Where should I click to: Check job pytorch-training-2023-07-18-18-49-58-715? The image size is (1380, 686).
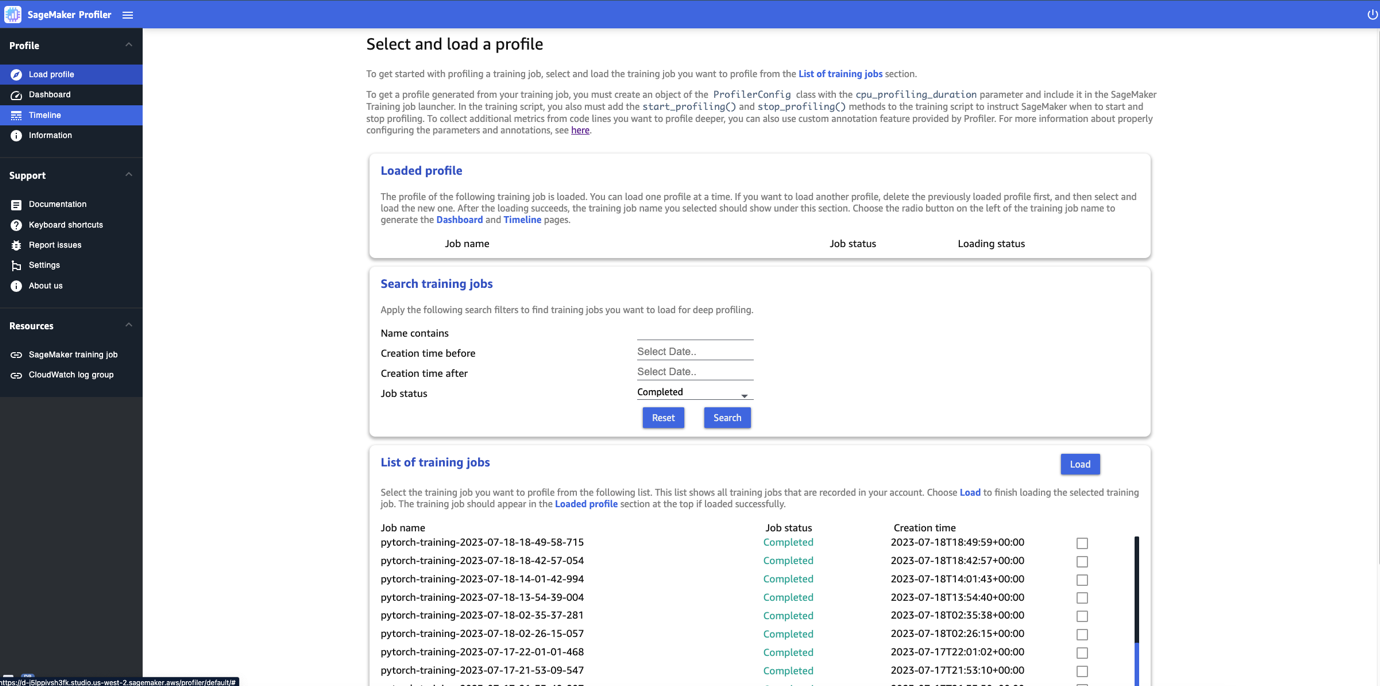1082,543
